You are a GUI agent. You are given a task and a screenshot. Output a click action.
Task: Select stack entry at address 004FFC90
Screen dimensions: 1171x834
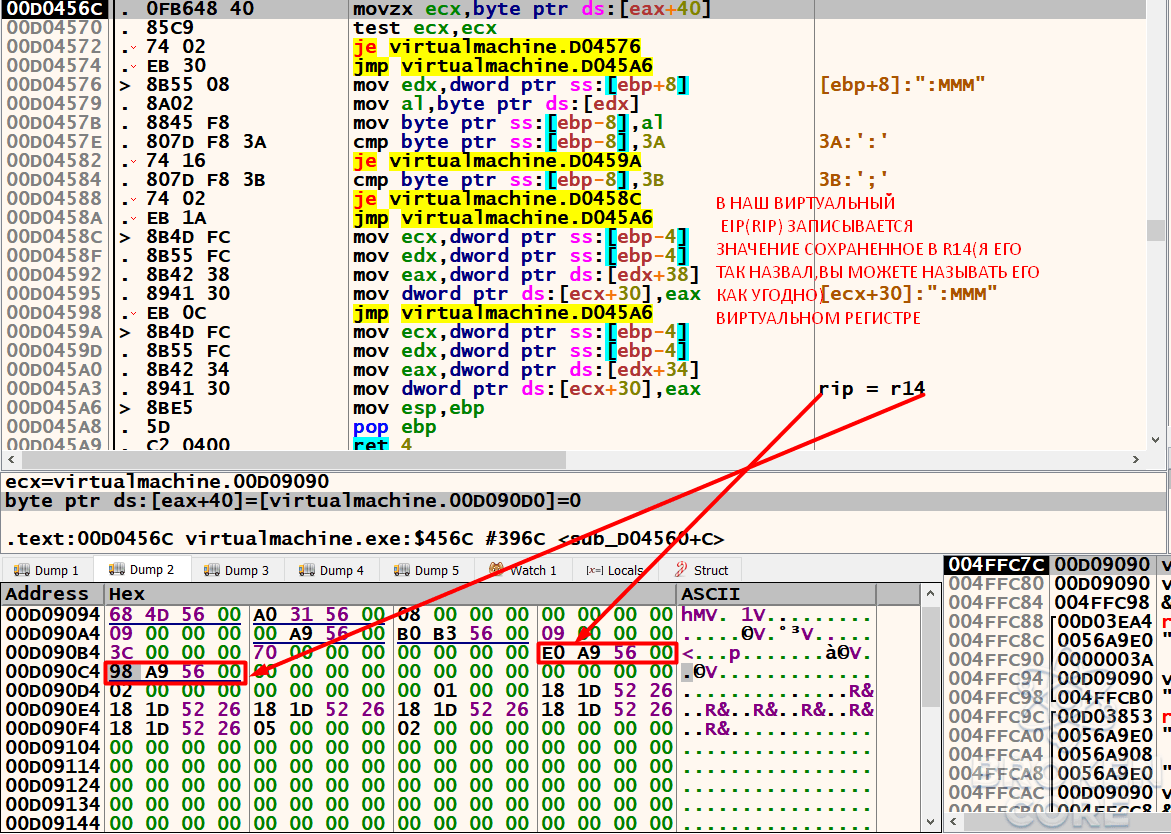(996, 659)
